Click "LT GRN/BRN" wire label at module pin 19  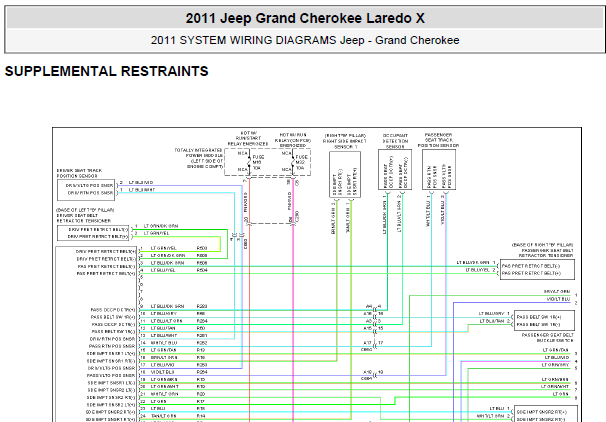point(164,379)
